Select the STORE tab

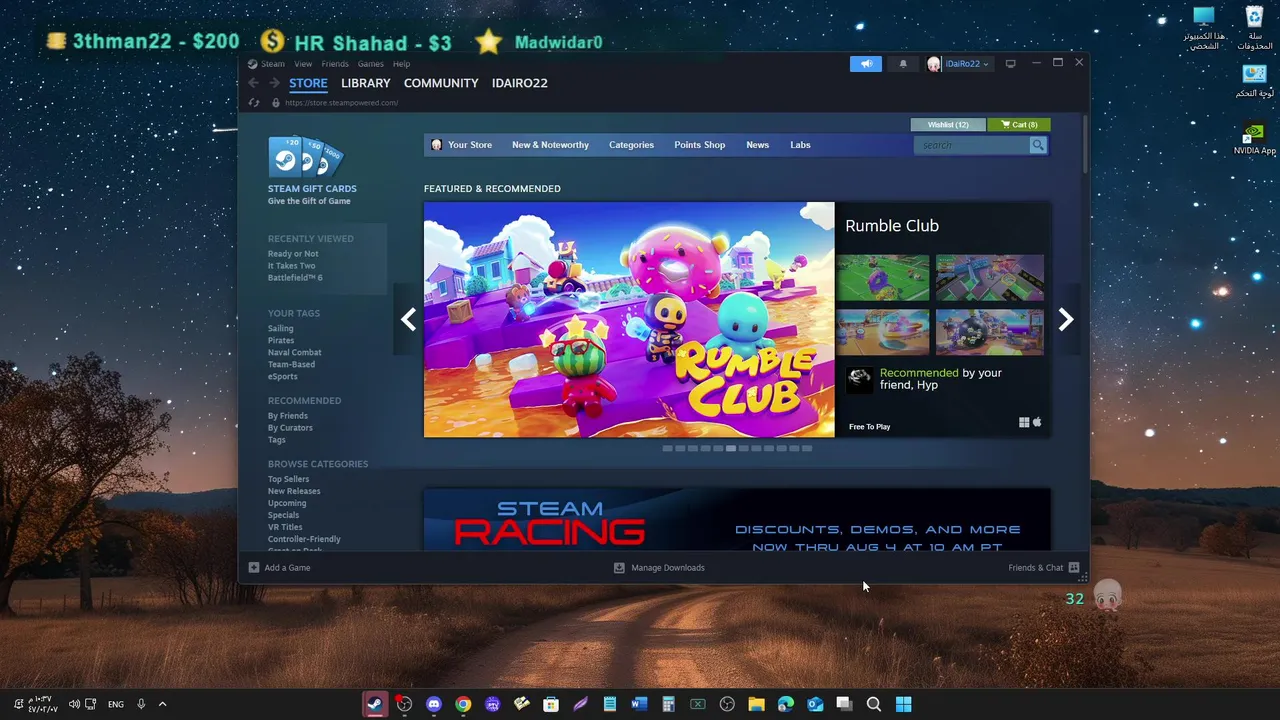coord(308,83)
